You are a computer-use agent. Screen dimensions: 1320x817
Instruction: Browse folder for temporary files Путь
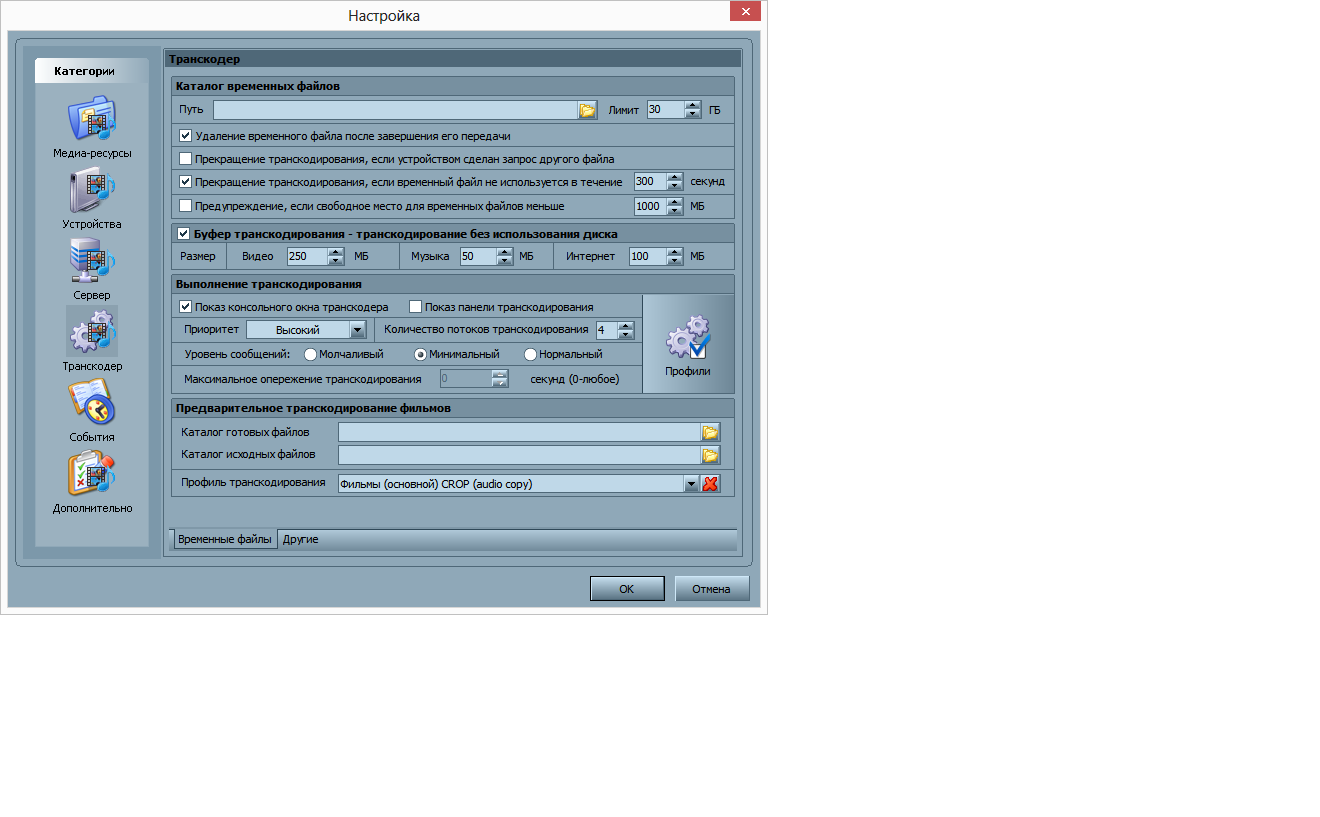pyautogui.click(x=587, y=110)
